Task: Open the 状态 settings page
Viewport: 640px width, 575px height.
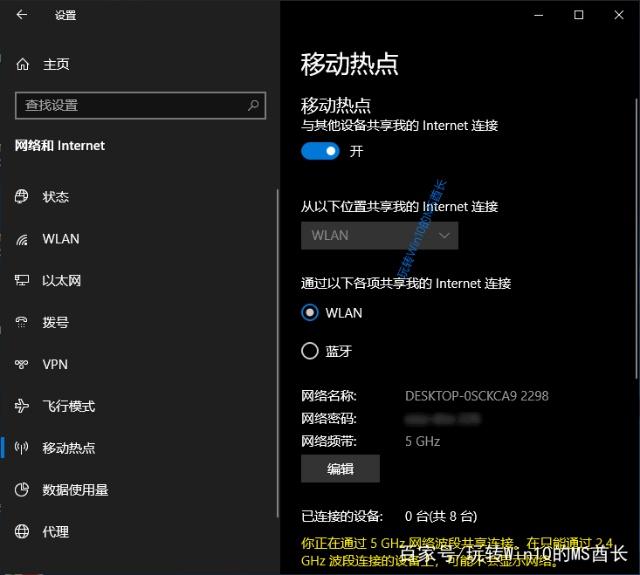Action: 139,197
